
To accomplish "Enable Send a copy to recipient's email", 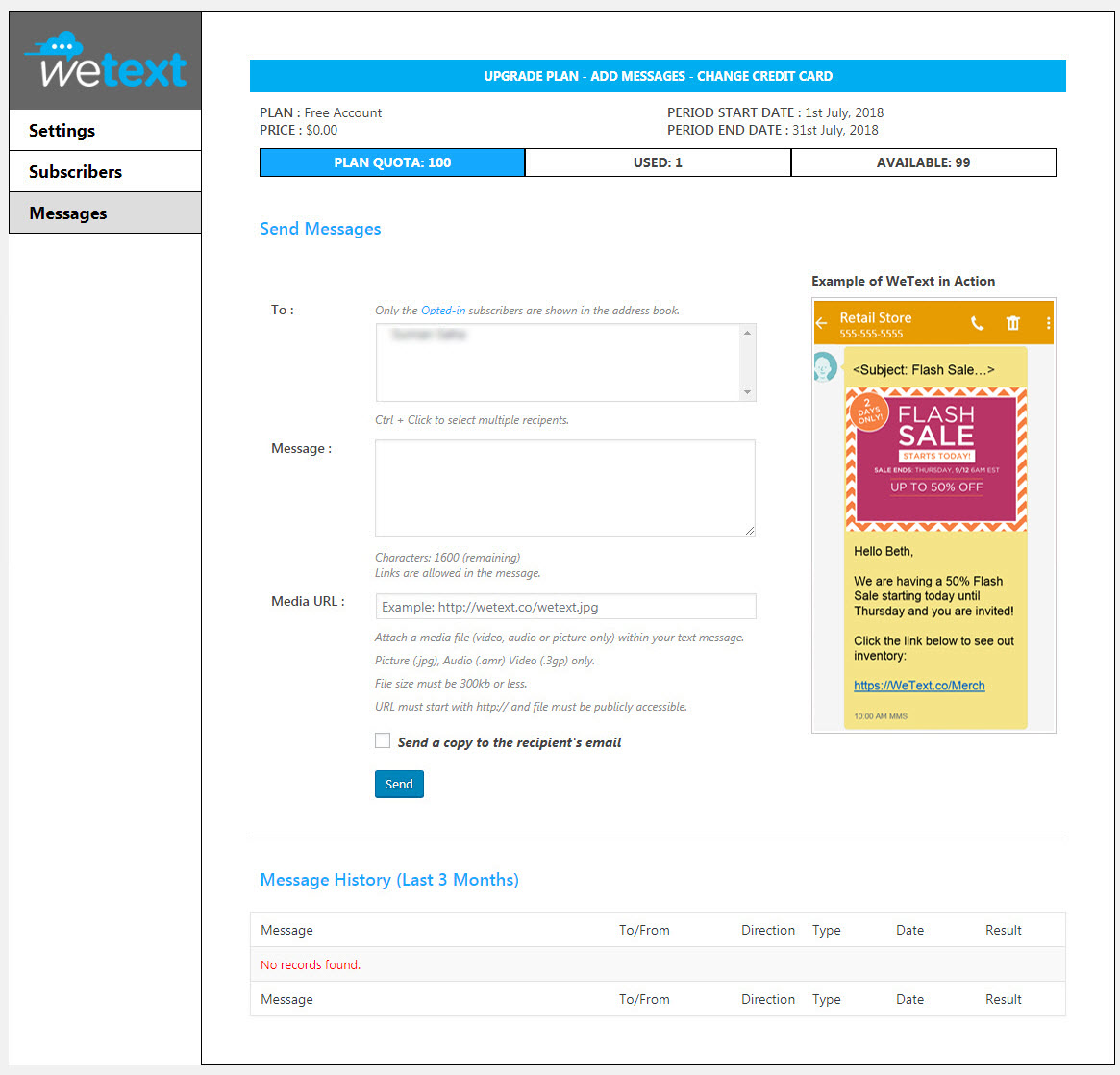I will coord(383,740).
